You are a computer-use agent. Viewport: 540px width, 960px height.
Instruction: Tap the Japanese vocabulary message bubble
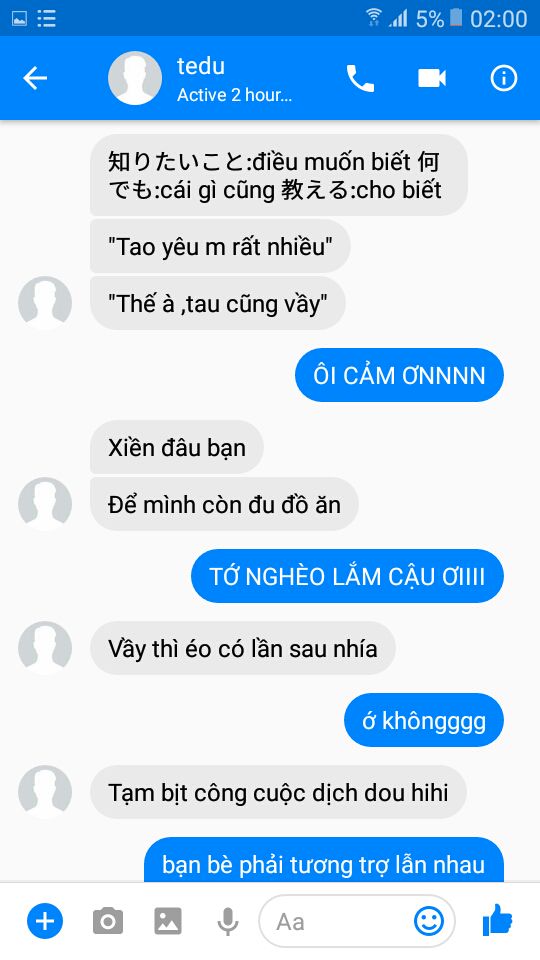click(279, 175)
